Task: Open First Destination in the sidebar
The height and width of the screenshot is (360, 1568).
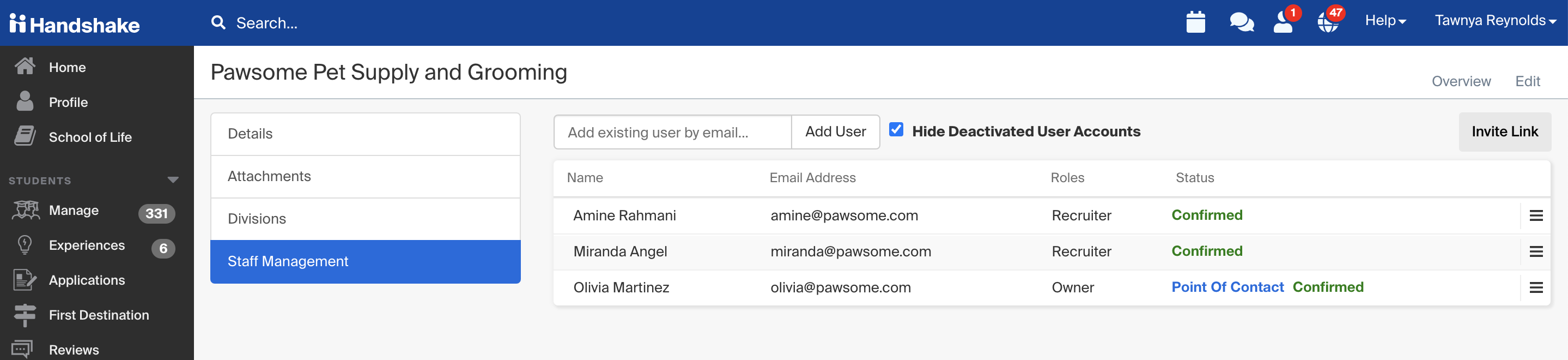Action: click(x=99, y=315)
